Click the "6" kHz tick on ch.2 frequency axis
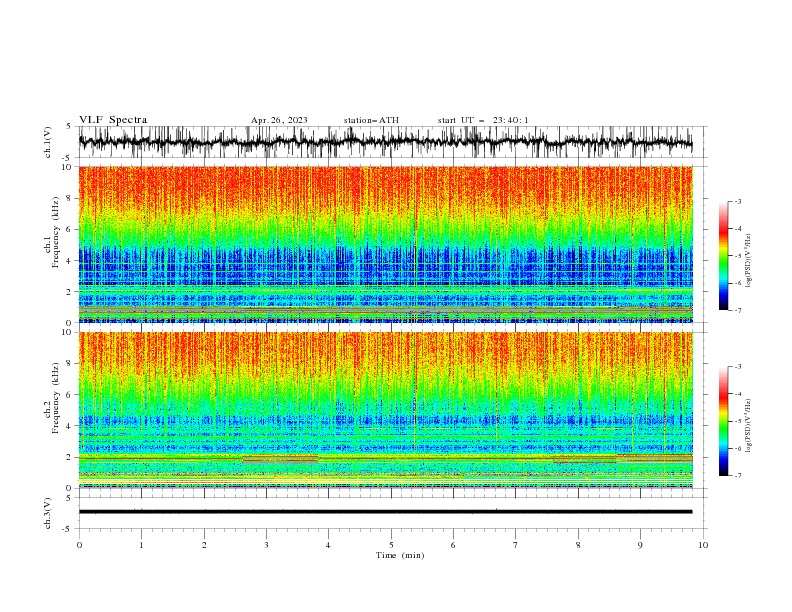Image resolution: width=792 pixels, height=612 pixels. 70,394
